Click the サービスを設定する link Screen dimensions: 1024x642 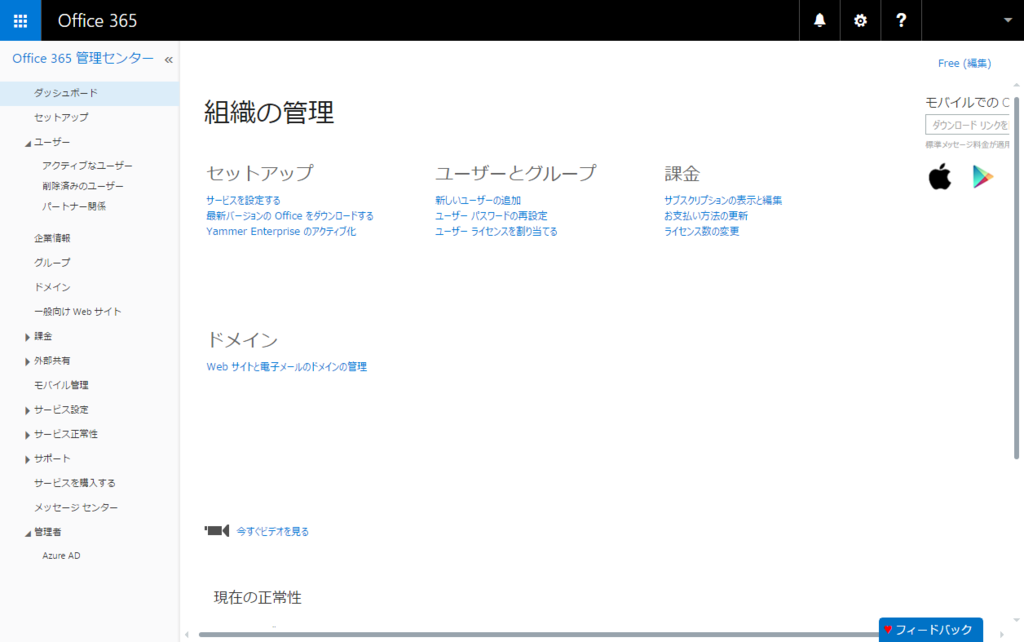click(243, 201)
